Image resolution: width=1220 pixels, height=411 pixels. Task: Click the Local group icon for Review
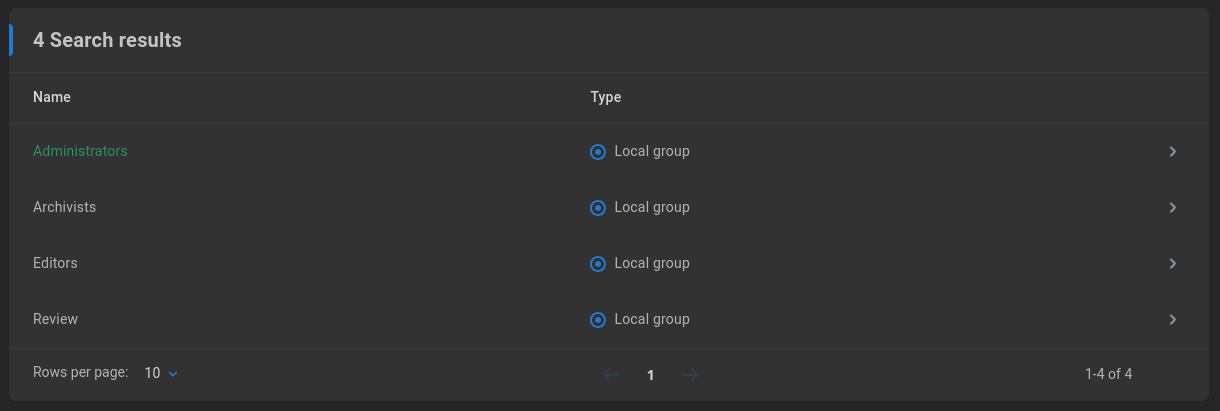pyautogui.click(x=598, y=320)
